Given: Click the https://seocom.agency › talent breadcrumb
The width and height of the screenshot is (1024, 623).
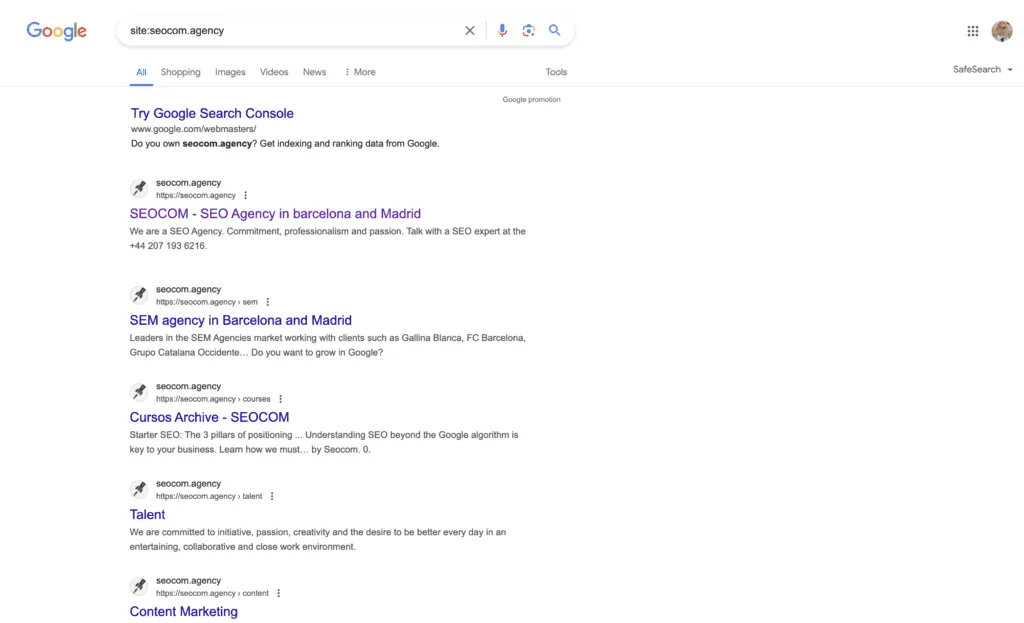Looking at the screenshot, I should [x=209, y=496].
